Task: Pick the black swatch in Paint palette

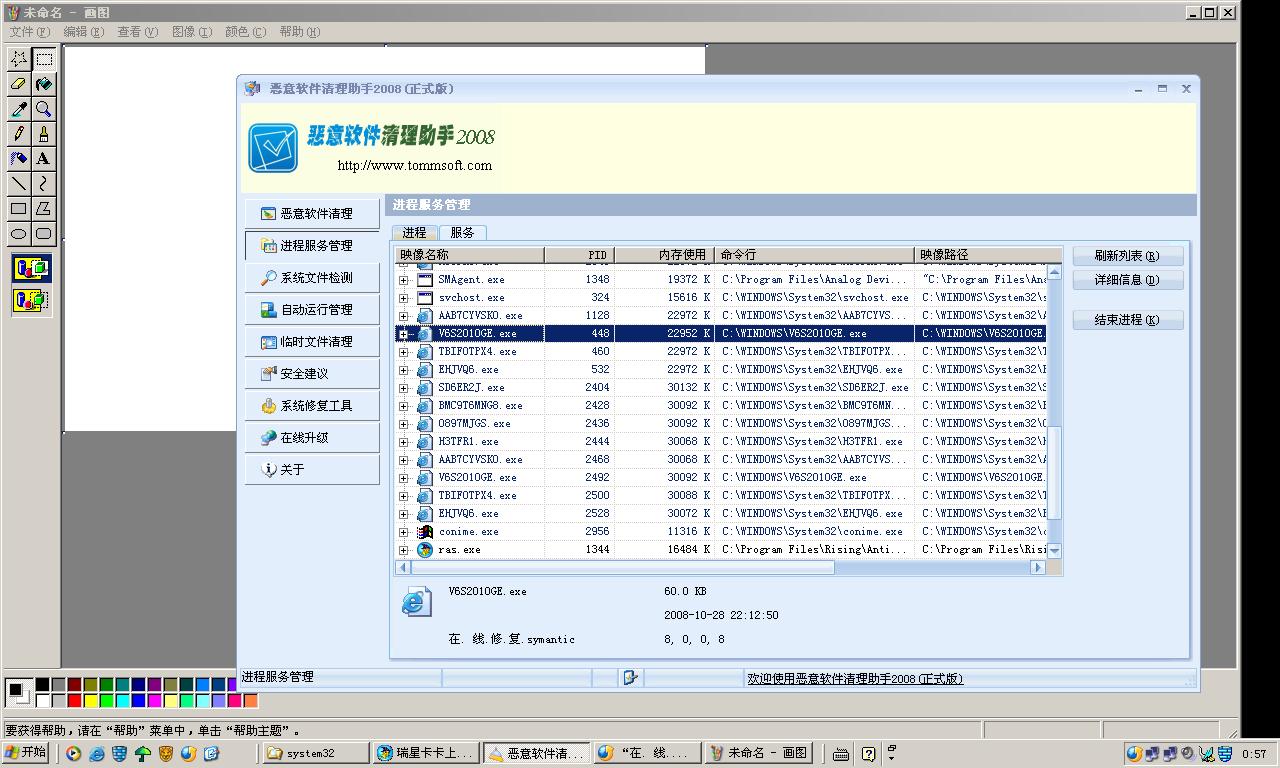Action: coord(42,685)
